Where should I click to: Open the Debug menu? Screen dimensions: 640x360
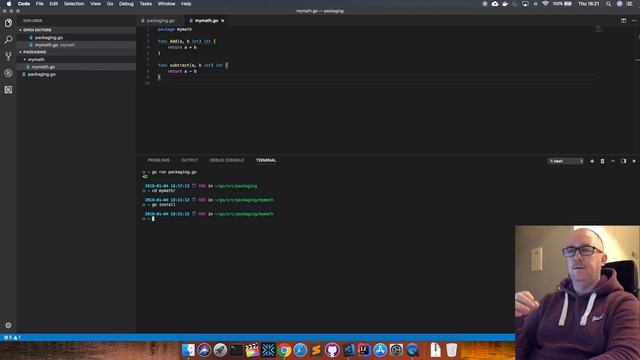click(126, 4)
